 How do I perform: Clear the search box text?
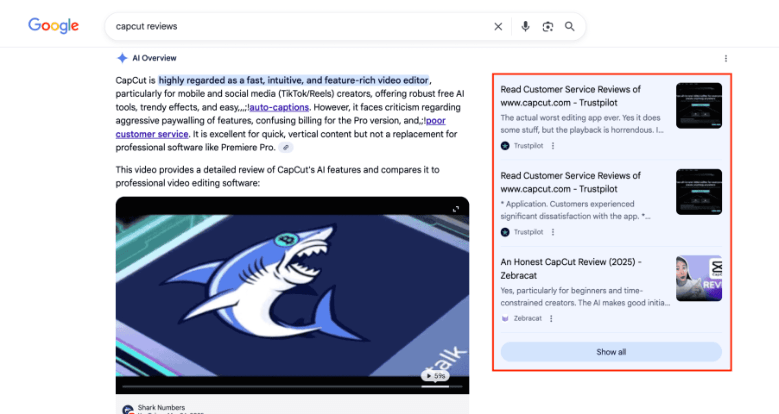click(498, 26)
